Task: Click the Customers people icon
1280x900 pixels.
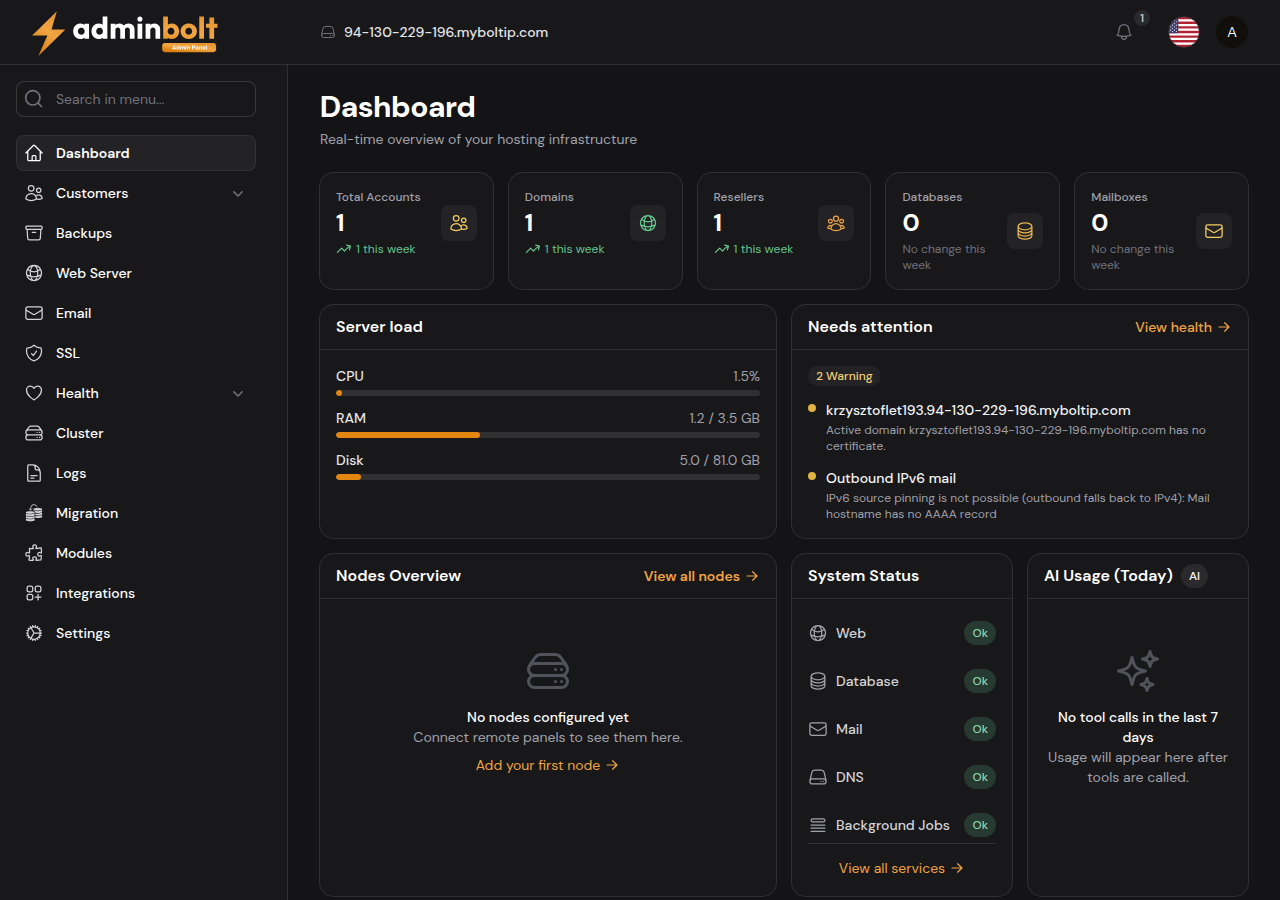Action: (x=34, y=193)
